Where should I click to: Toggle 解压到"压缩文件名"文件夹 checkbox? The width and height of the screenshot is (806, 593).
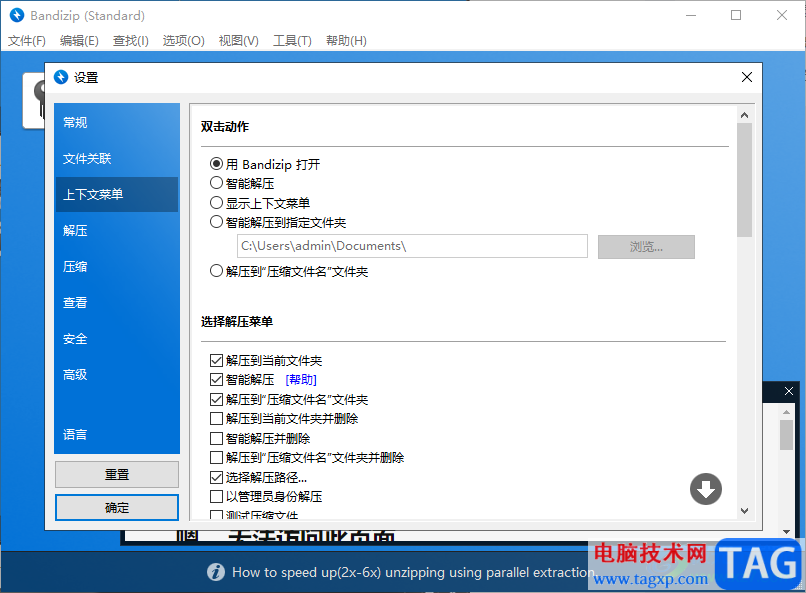(x=216, y=399)
